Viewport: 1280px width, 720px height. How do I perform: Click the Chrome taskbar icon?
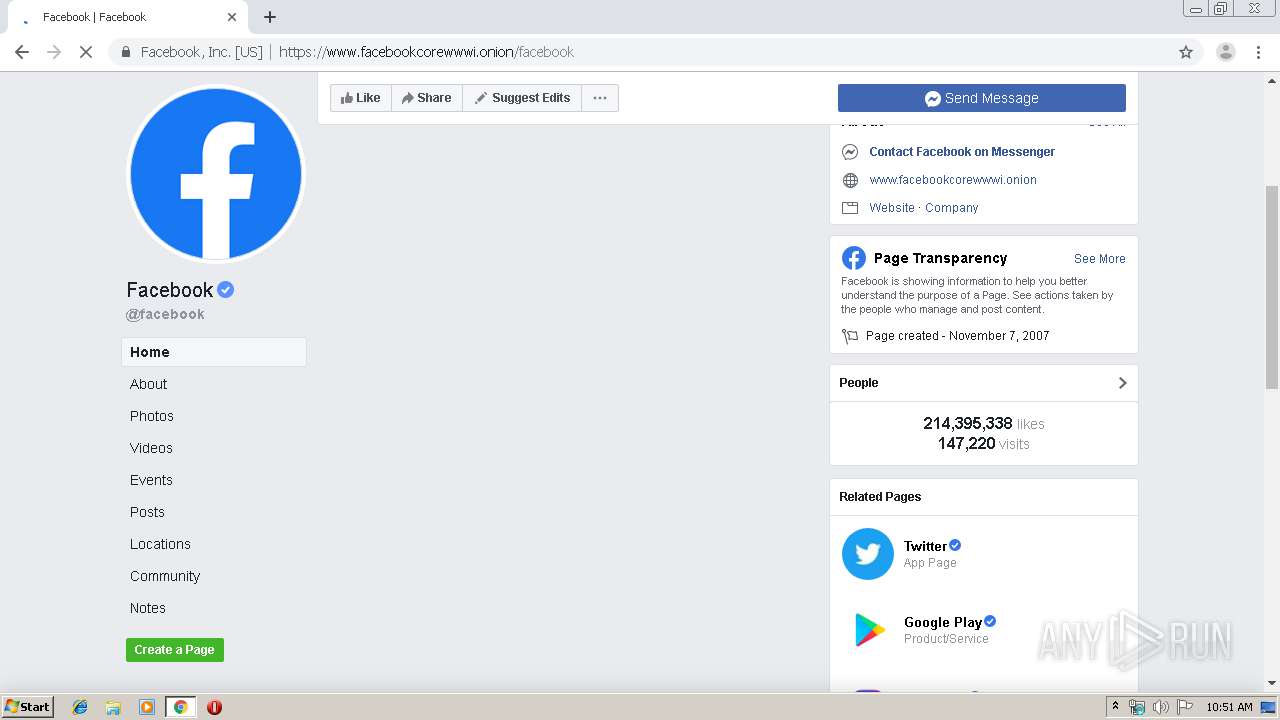[181, 707]
